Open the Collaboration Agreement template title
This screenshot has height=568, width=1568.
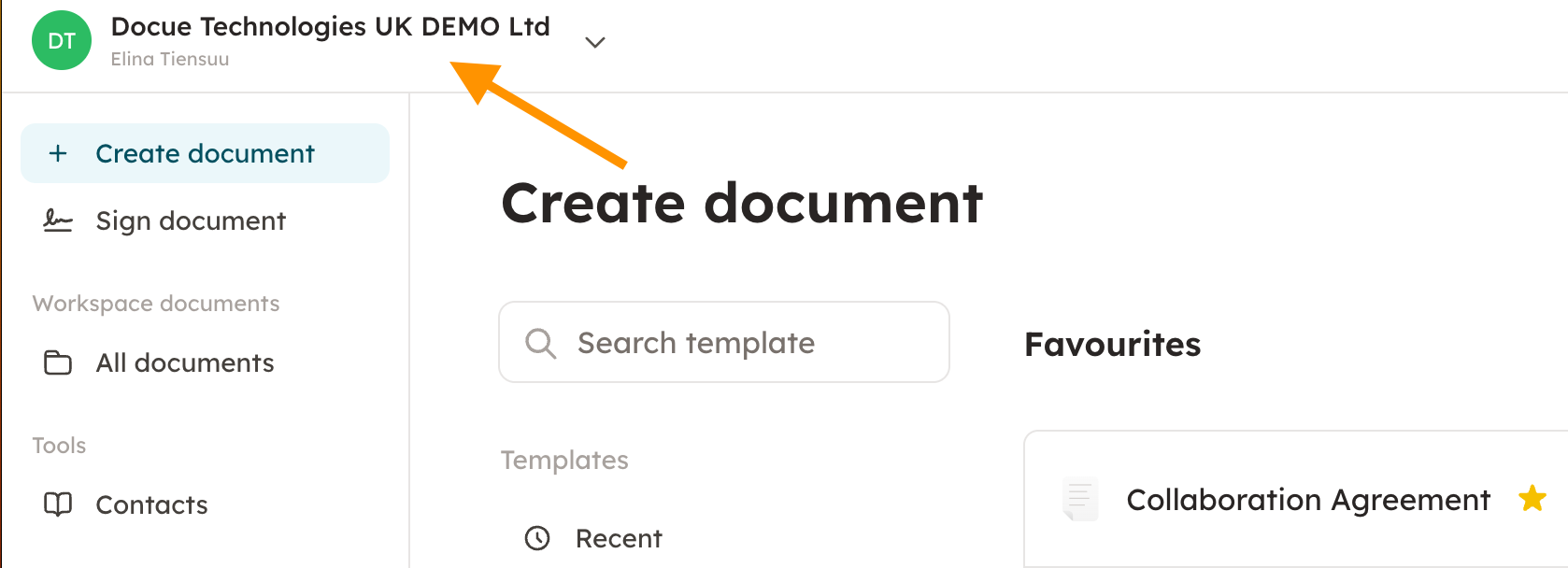[x=1307, y=500]
